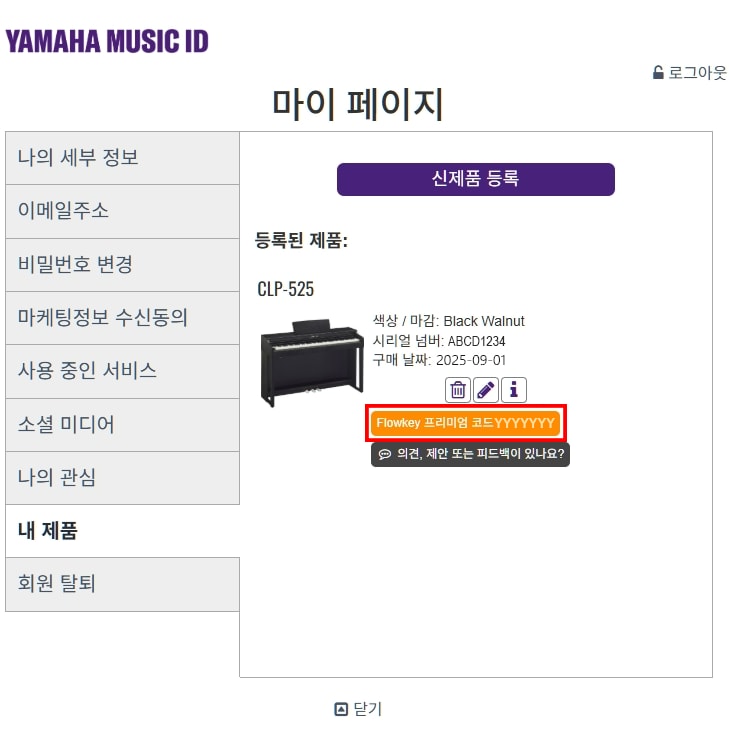Open the 나의 관심 menu item
Image resolution: width=729 pixels, height=729 pixels.
click(122, 478)
